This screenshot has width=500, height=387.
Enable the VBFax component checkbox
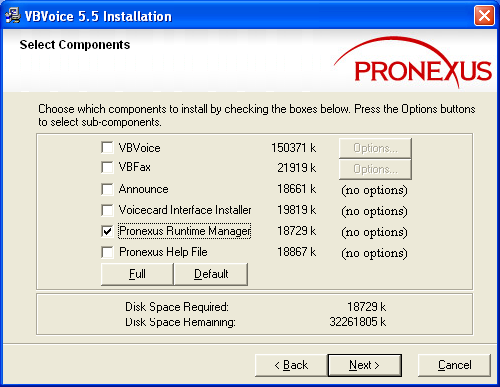[107, 167]
